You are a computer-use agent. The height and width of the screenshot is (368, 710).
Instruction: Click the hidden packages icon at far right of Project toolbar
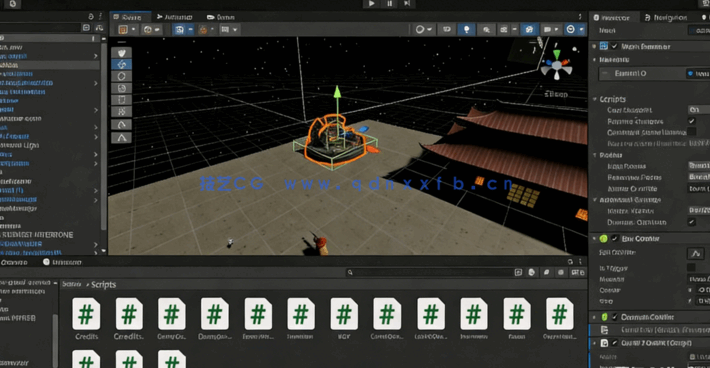tap(578, 272)
